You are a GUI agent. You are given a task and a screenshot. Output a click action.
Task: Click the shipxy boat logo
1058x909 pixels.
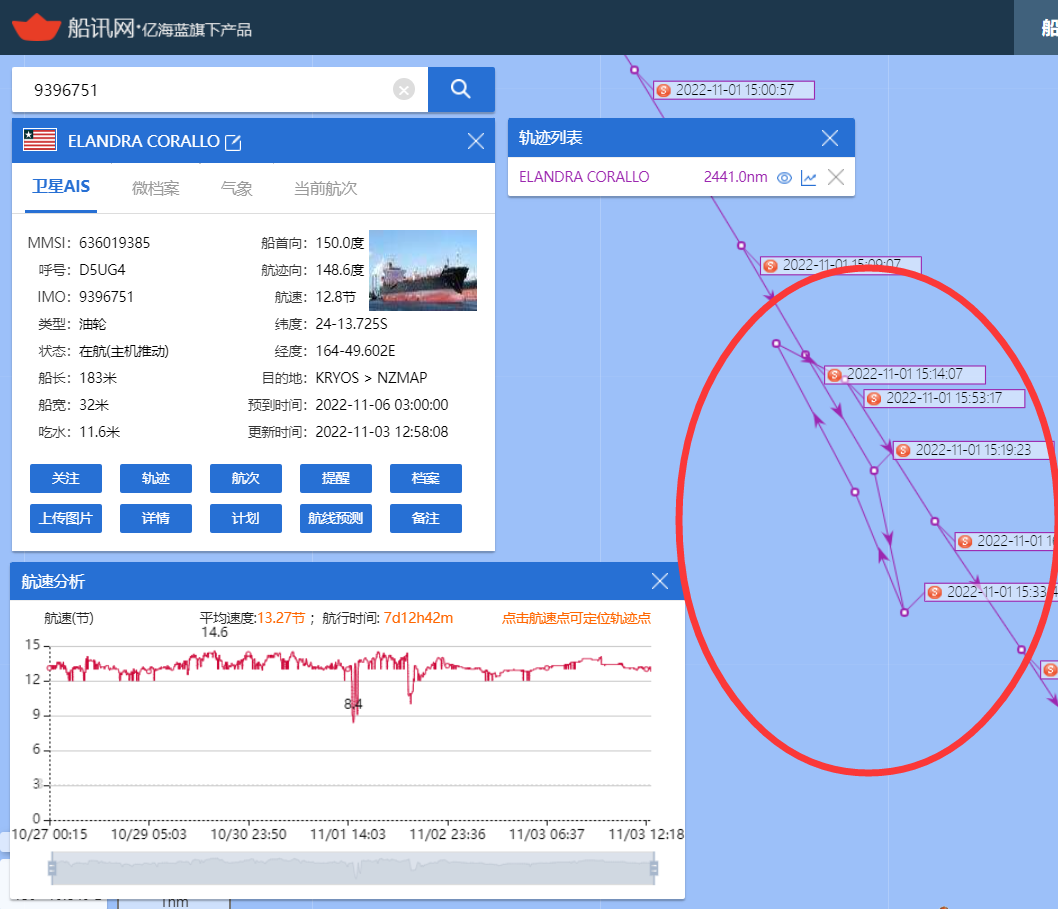click(36, 27)
